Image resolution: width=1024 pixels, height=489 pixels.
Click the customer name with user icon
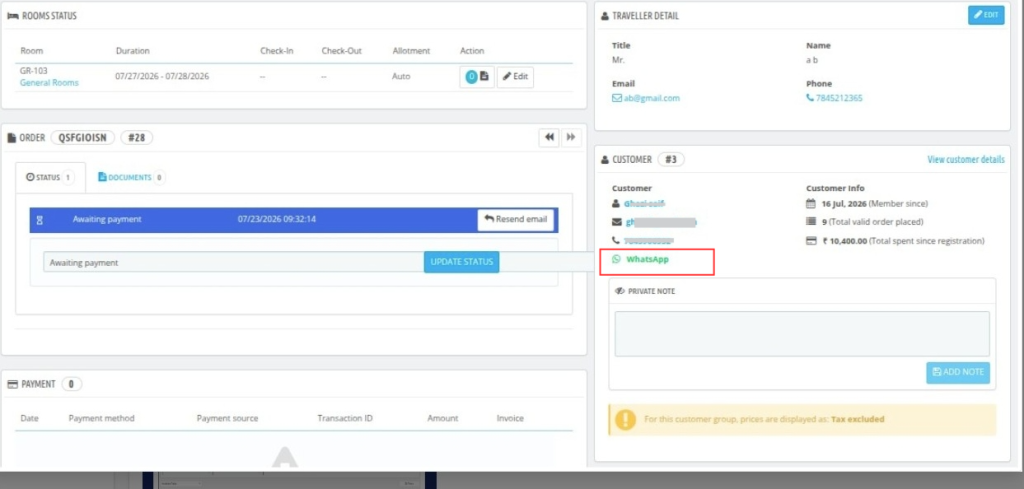[x=639, y=204]
